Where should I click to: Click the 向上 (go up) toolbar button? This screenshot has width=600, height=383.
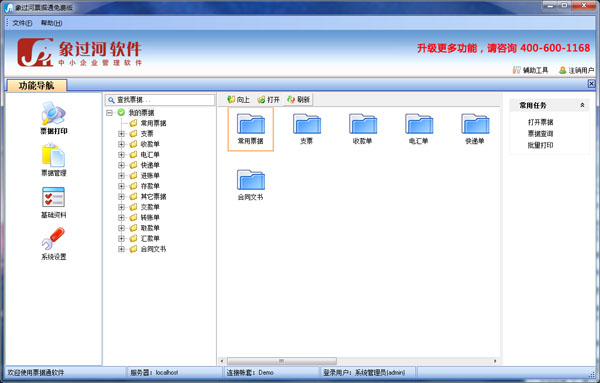point(238,99)
